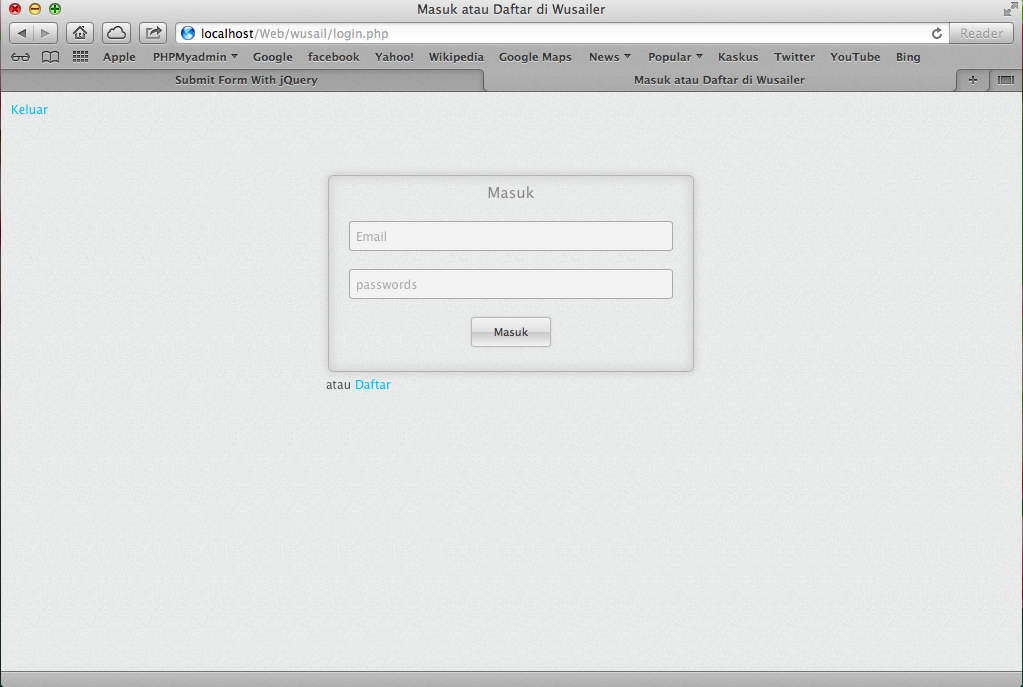Open the Google Maps bookmark
The image size is (1023, 687).
pyautogui.click(x=535, y=57)
